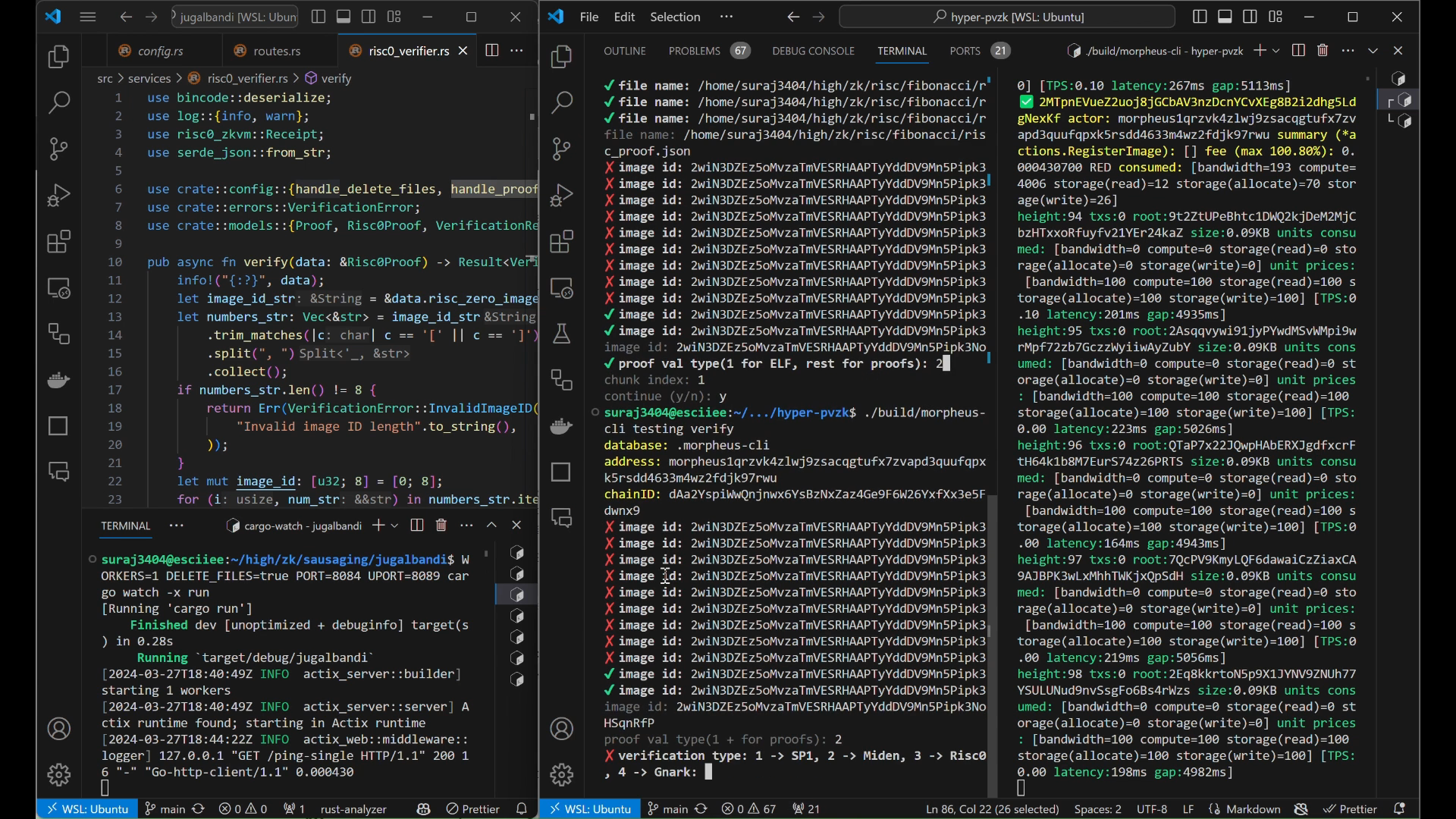This screenshot has height=819, width=1456.
Task: Toggle panel visibility in jugalbandi title bar
Action: click(344, 17)
